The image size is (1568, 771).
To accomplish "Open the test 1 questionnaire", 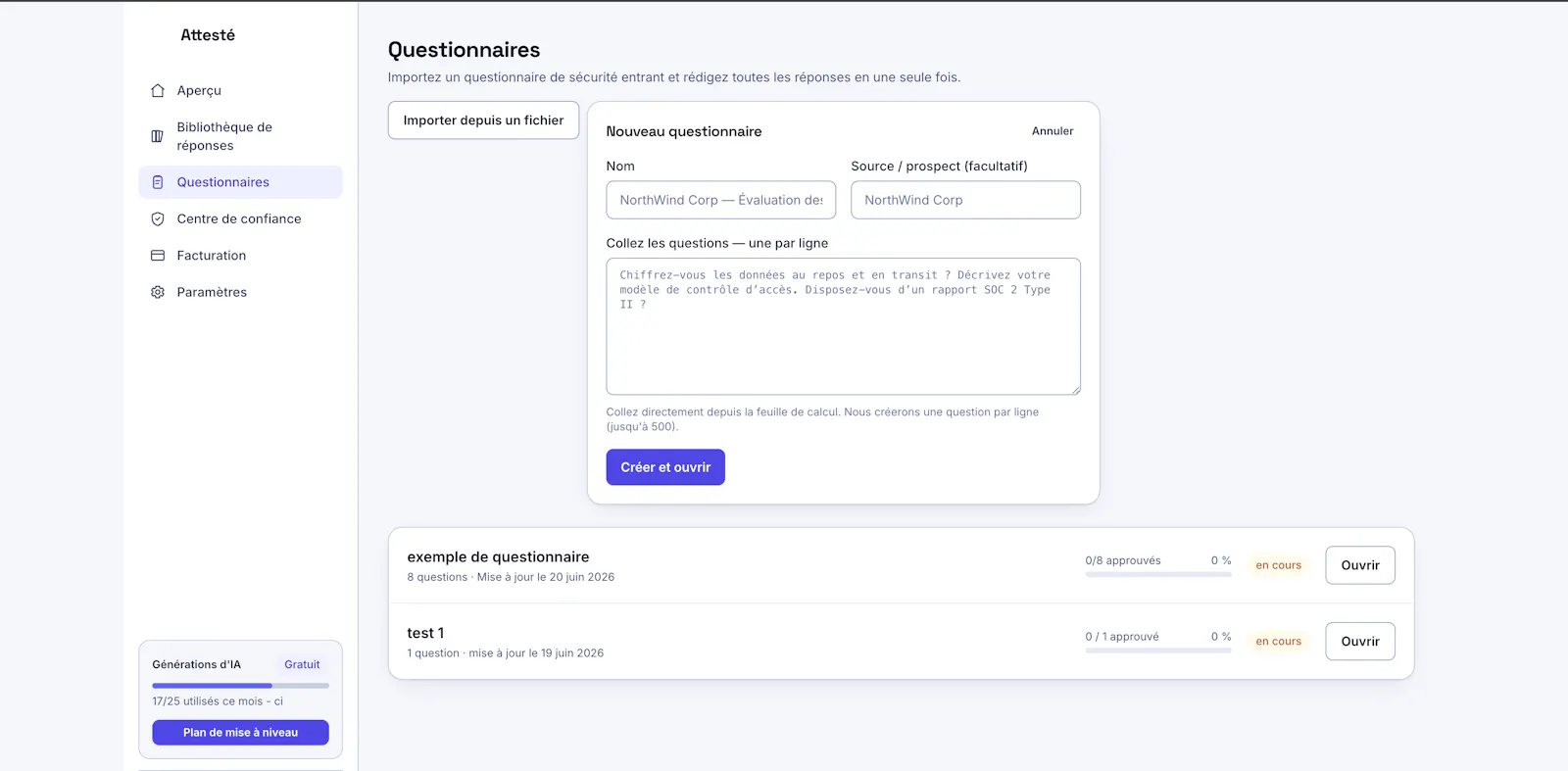I will [1360, 642].
